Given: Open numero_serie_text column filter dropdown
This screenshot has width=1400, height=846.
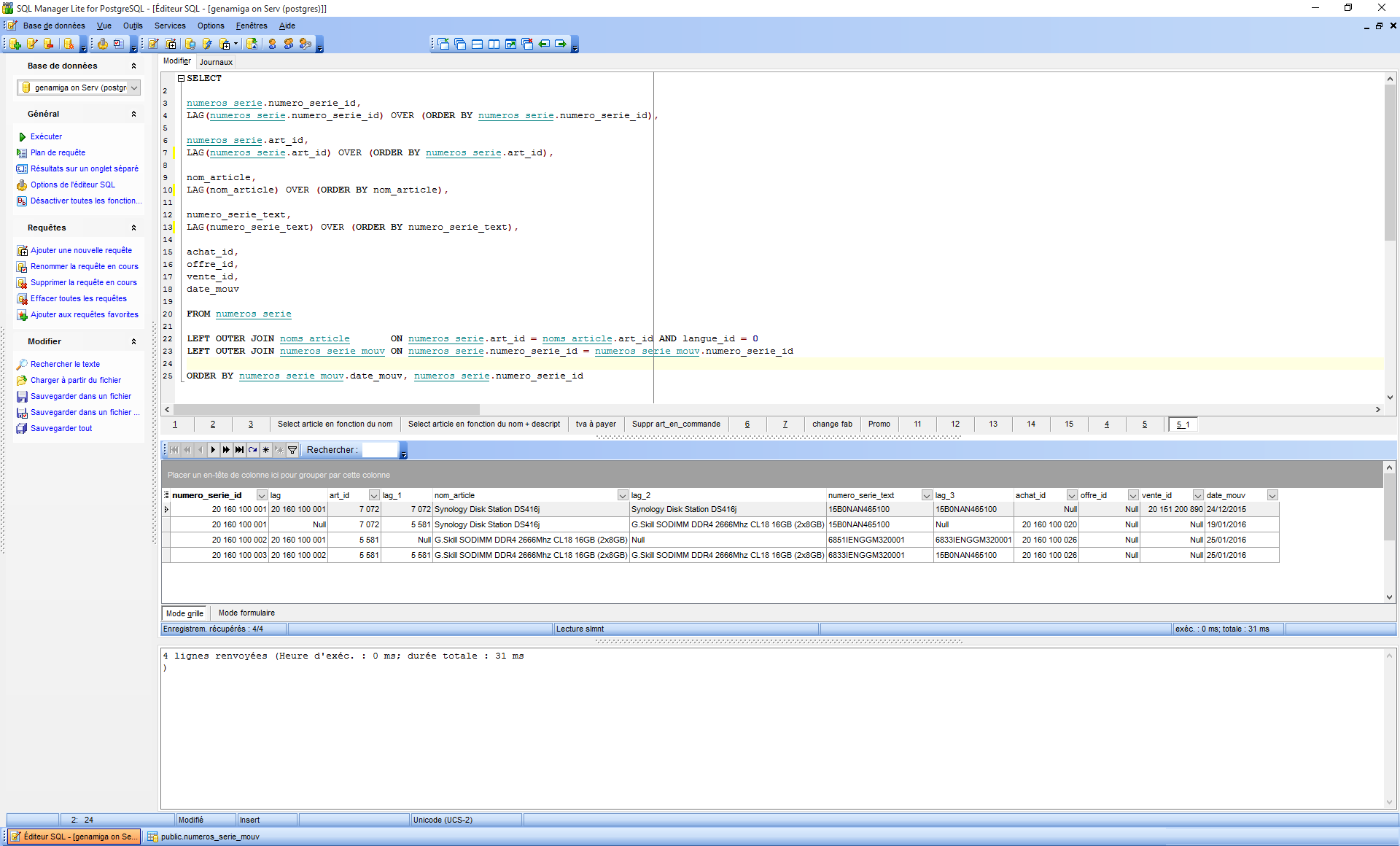Looking at the screenshot, I should [927, 495].
